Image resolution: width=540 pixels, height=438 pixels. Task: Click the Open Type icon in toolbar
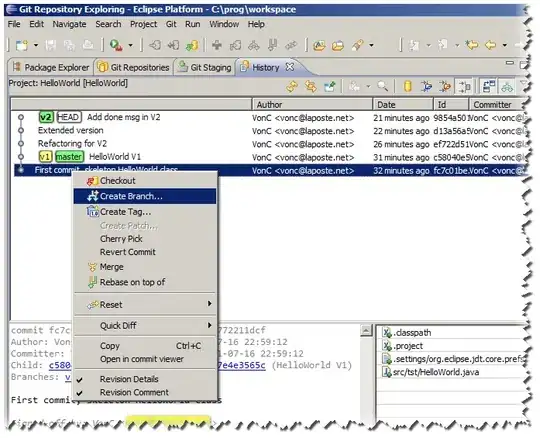pos(319,45)
